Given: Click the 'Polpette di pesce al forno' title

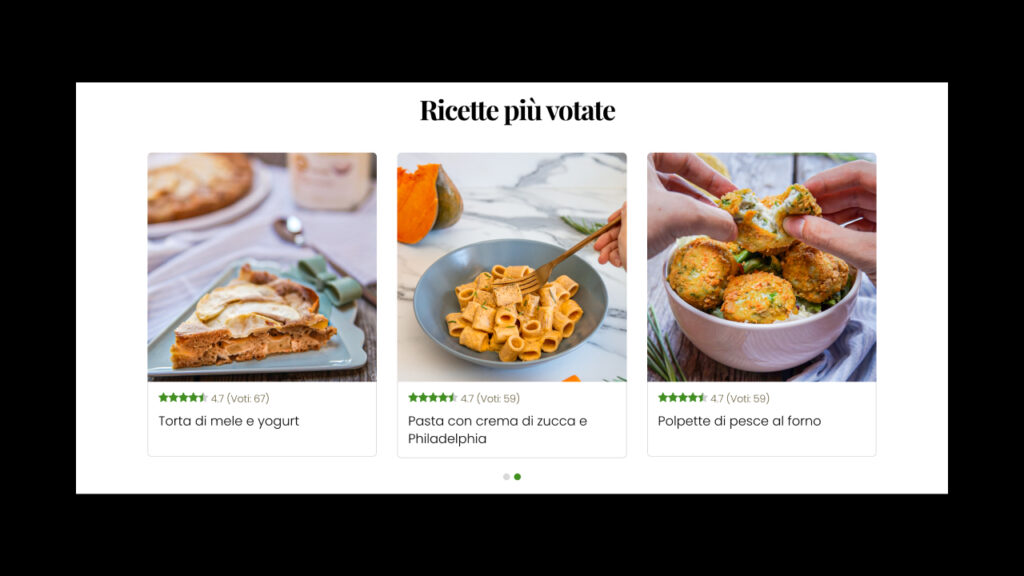Looking at the screenshot, I should [x=739, y=421].
